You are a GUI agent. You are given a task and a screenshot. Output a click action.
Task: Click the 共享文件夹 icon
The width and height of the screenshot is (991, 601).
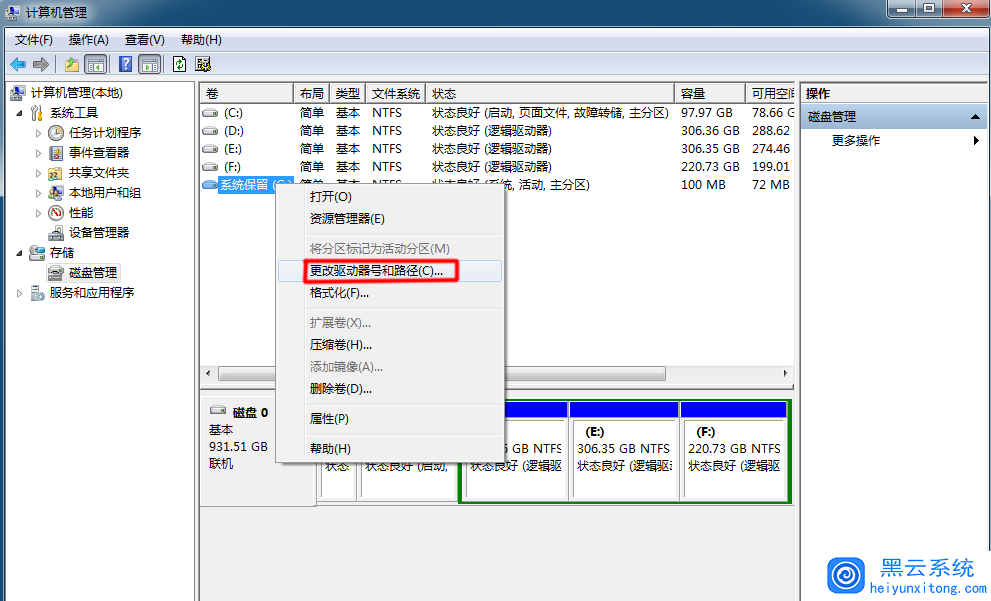coord(56,173)
